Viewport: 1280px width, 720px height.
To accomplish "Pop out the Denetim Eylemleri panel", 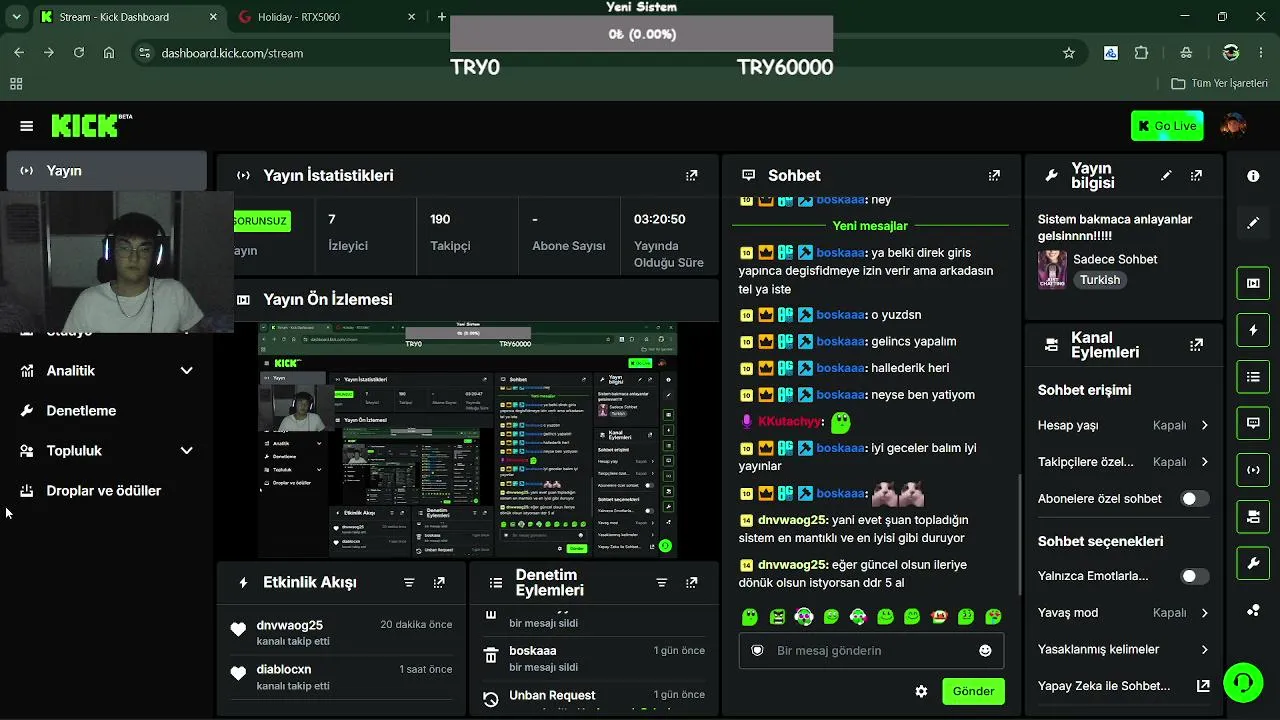I will click(691, 582).
